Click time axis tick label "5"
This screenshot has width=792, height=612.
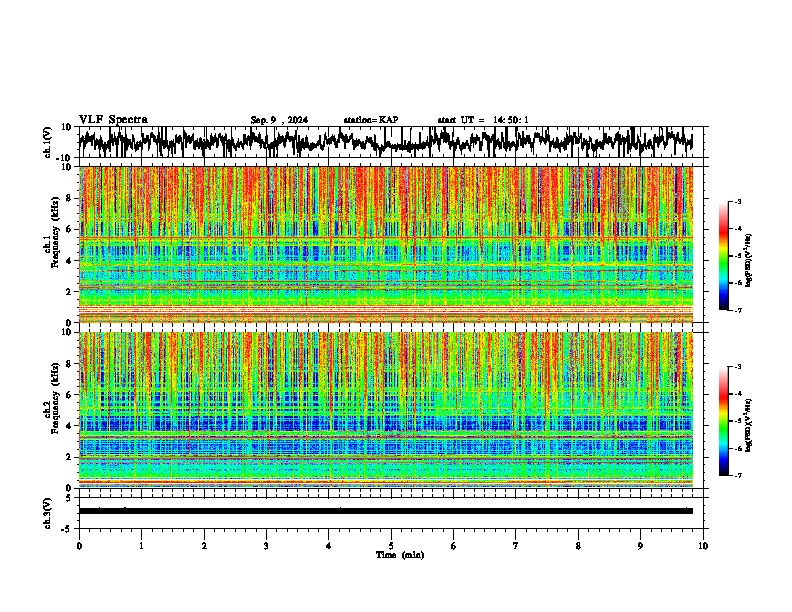tap(391, 546)
